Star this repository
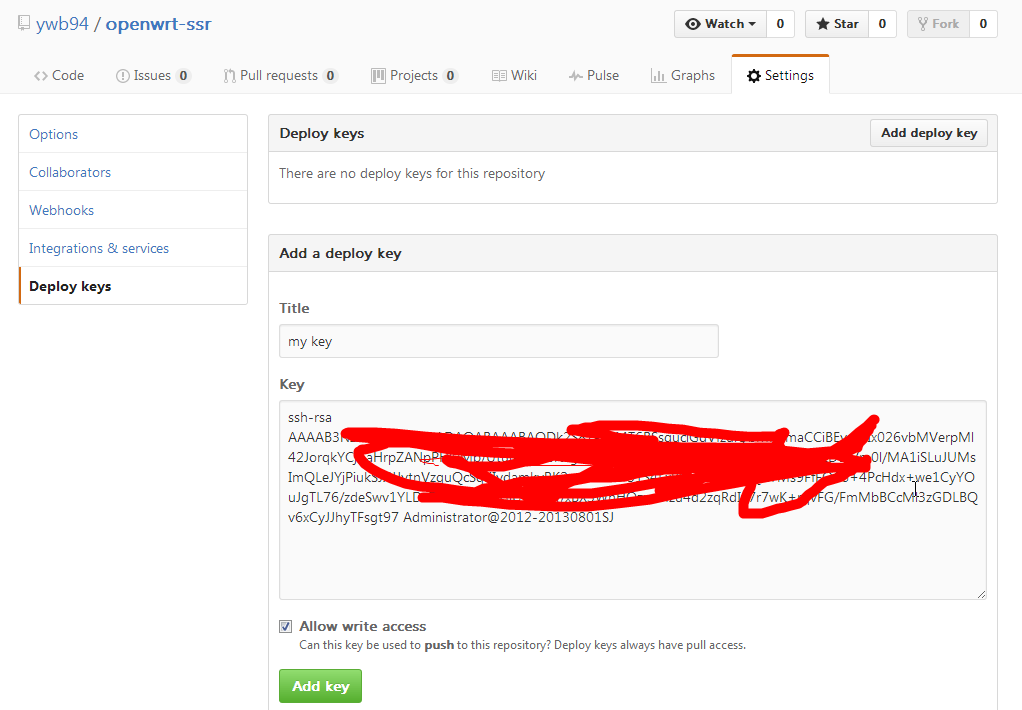 [x=837, y=24]
